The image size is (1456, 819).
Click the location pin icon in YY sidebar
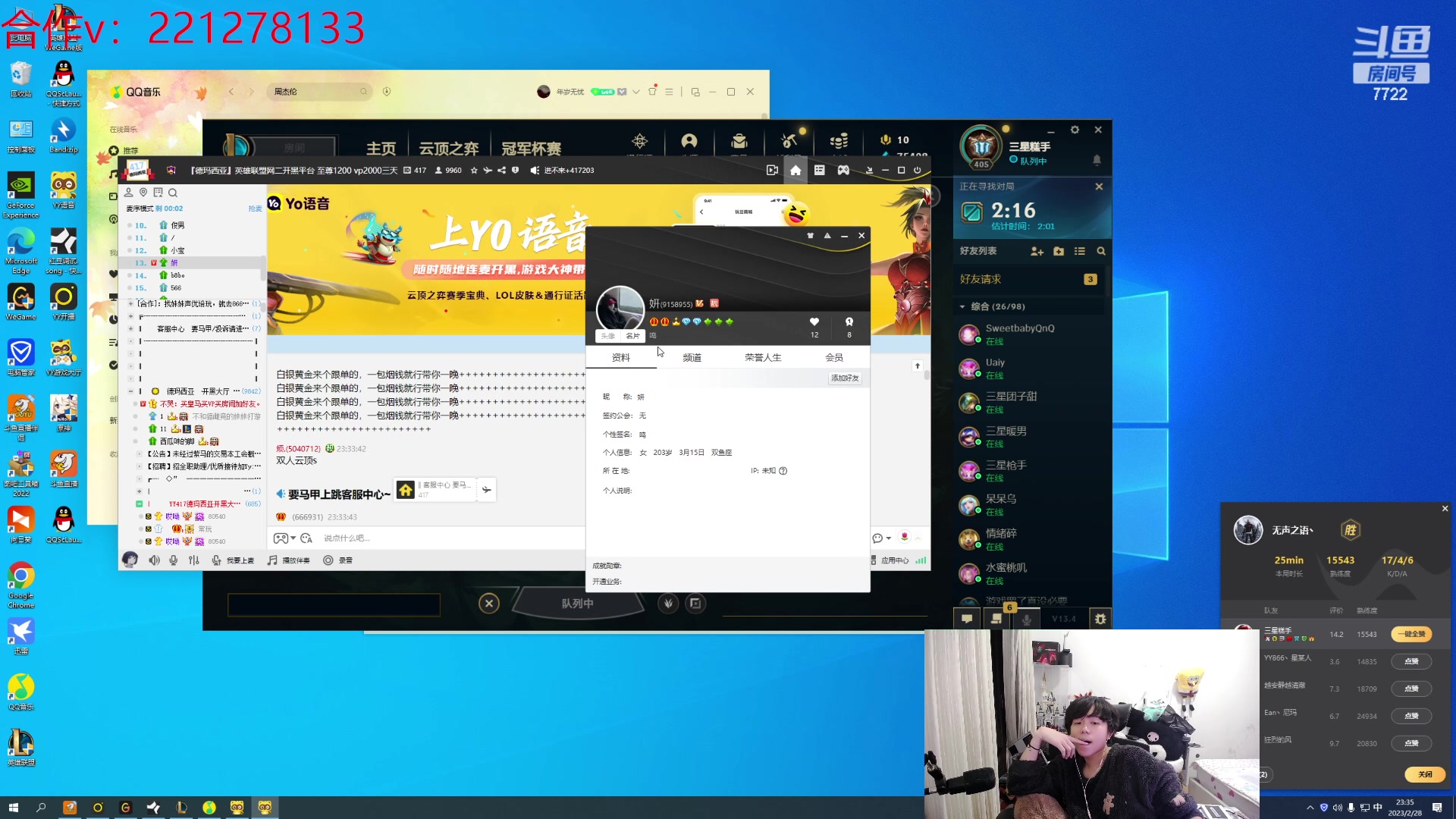click(x=143, y=193)
